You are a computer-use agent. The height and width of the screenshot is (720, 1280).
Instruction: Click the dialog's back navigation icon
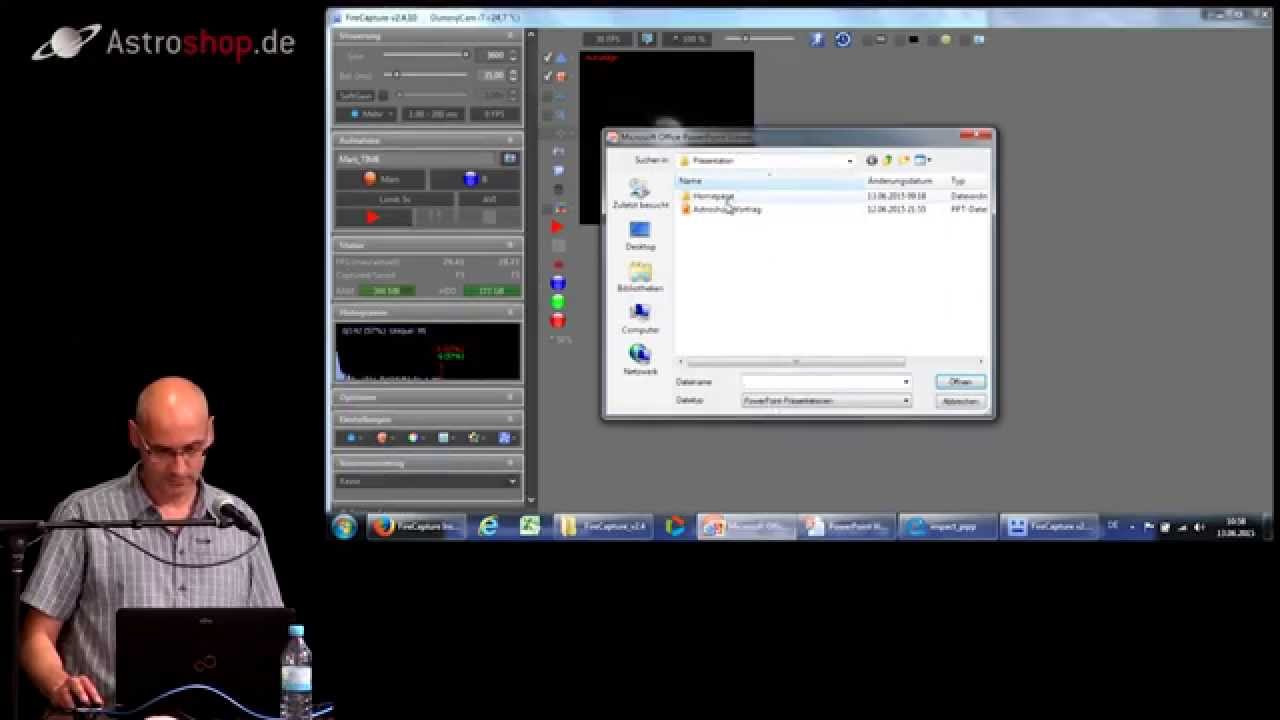(x=871, y=160)
